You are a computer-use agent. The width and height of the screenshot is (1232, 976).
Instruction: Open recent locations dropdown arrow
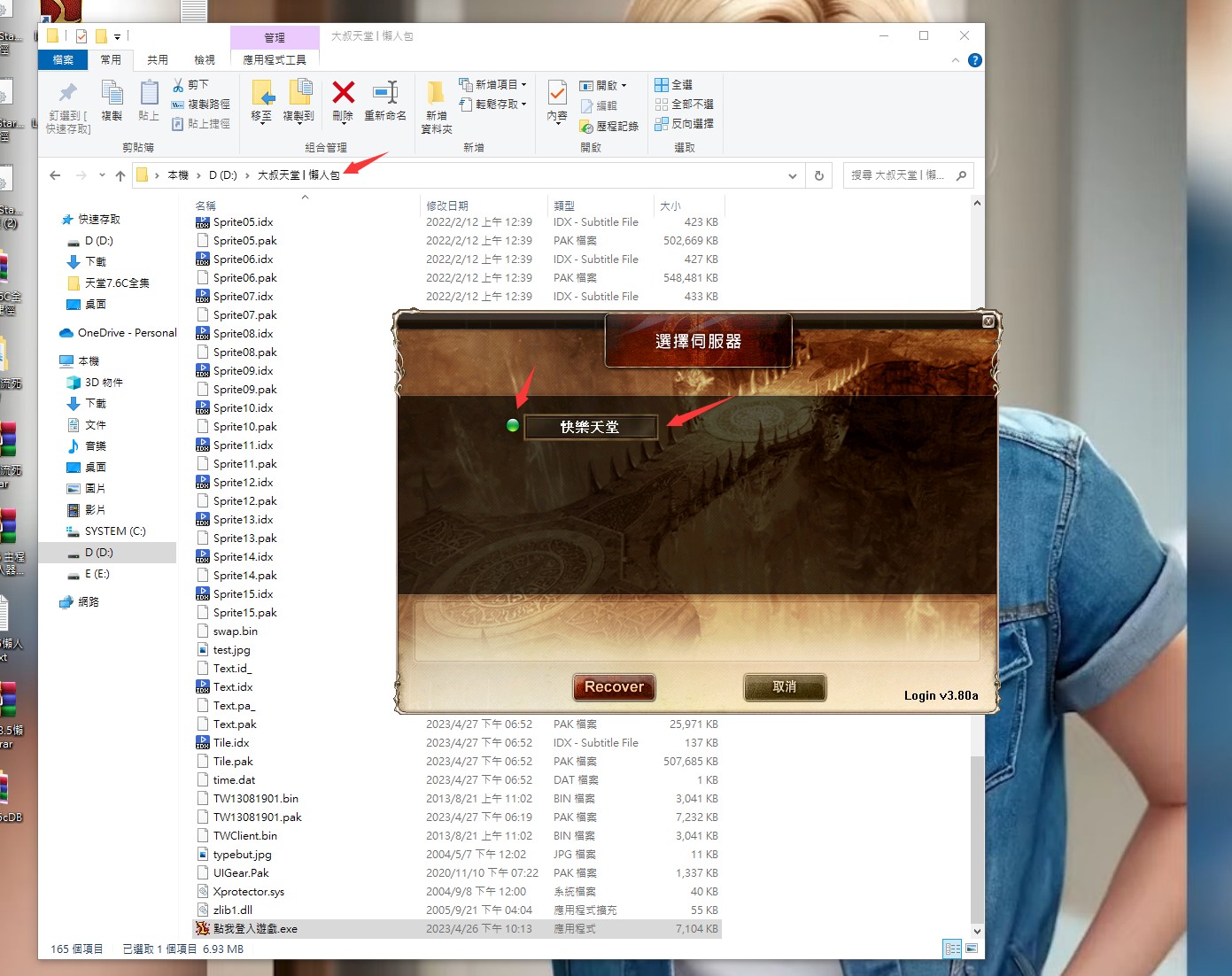[x=102, y=175]
